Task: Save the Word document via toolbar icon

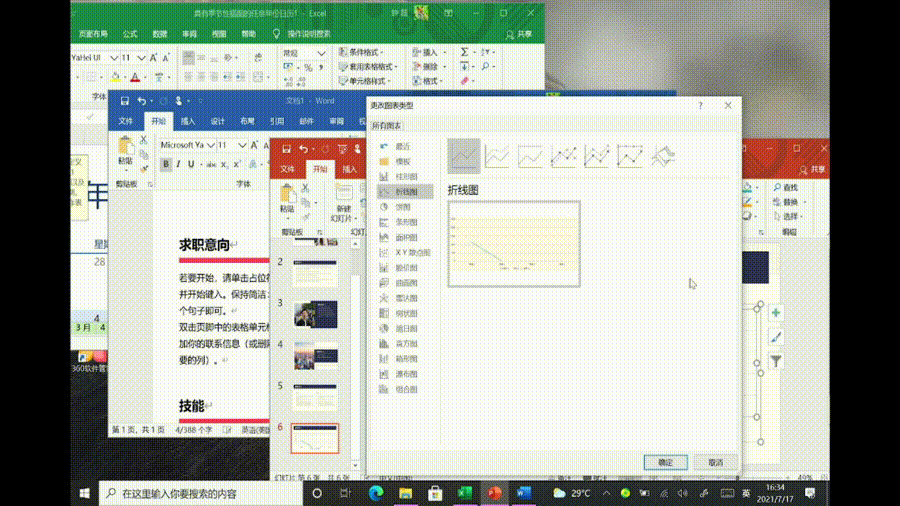Action: pyautogui.click(x=125, y=101)
